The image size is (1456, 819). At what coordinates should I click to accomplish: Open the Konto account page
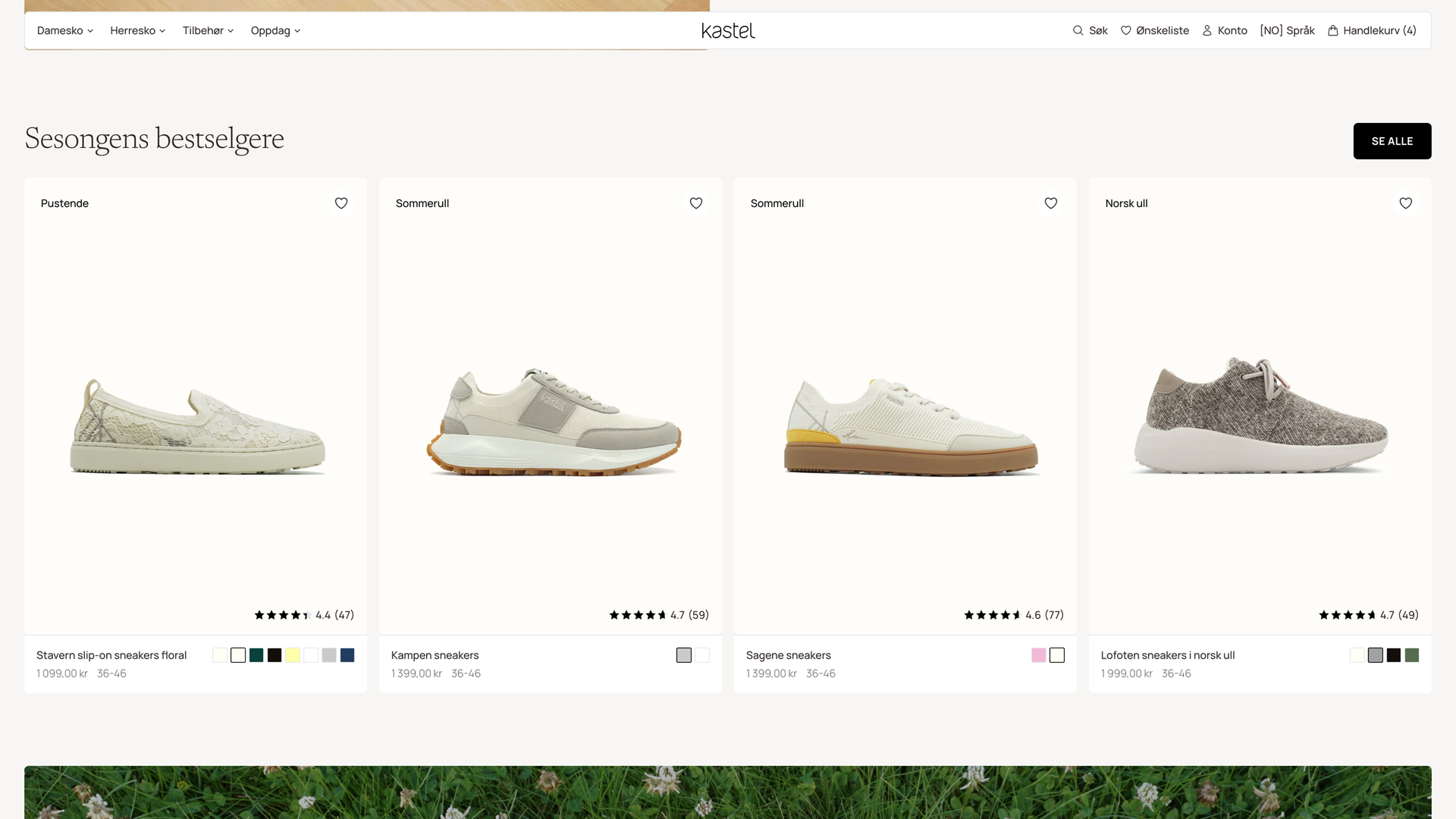click(1225, 31)
